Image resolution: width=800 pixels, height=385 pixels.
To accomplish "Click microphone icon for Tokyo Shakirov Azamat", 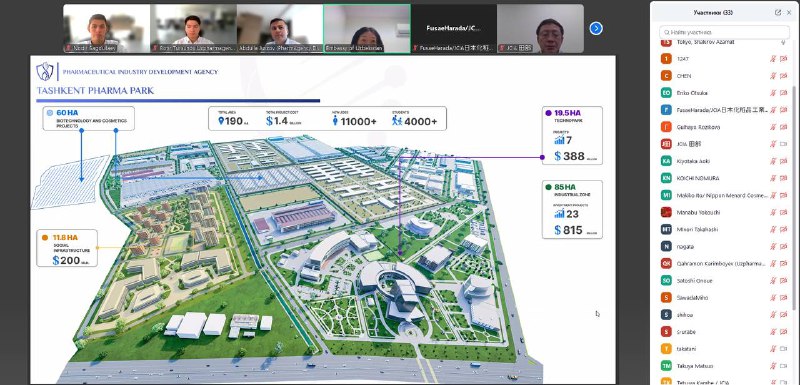I will (x=784, y=42).
